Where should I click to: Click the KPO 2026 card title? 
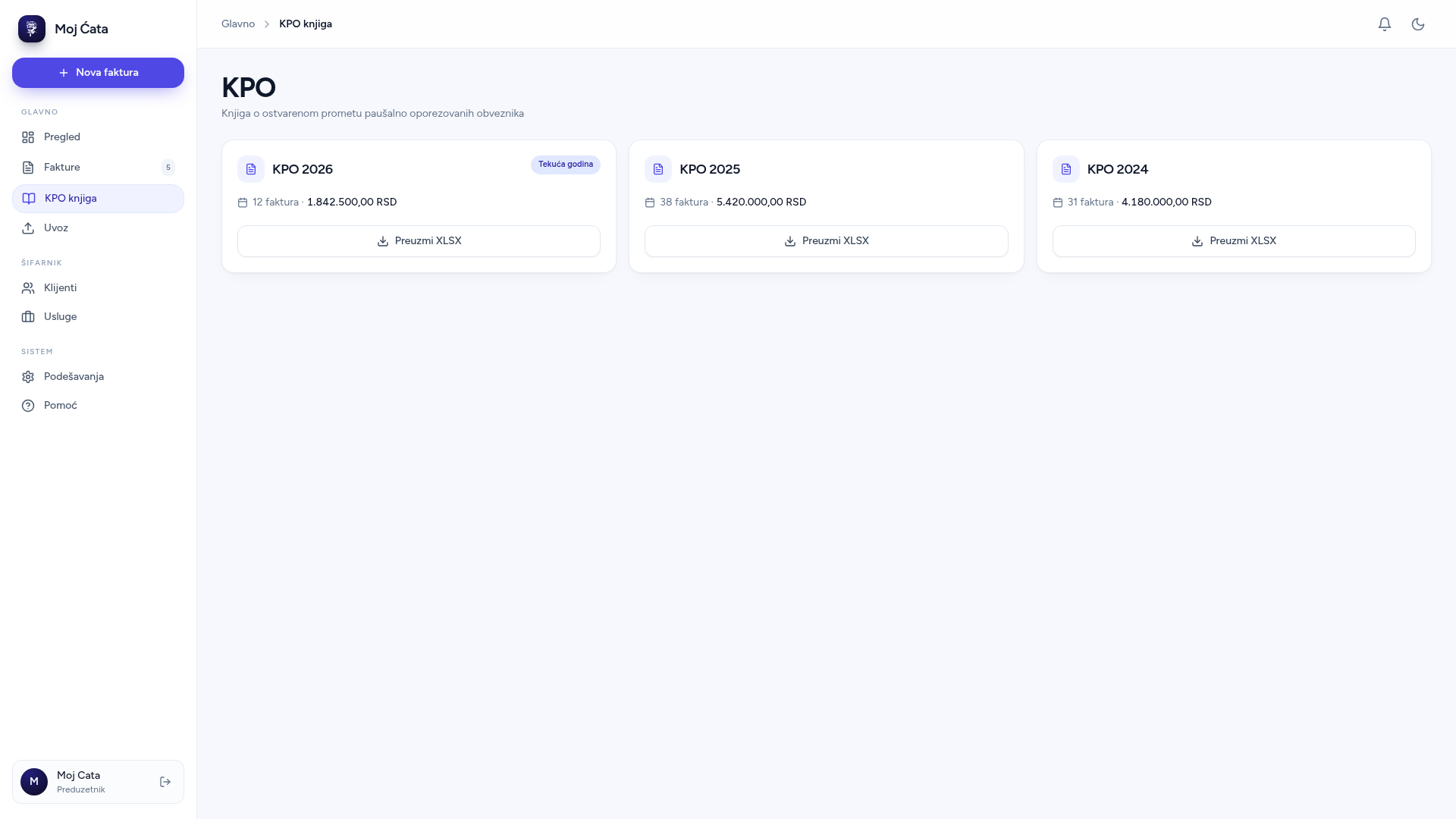(x=303, y=169)
